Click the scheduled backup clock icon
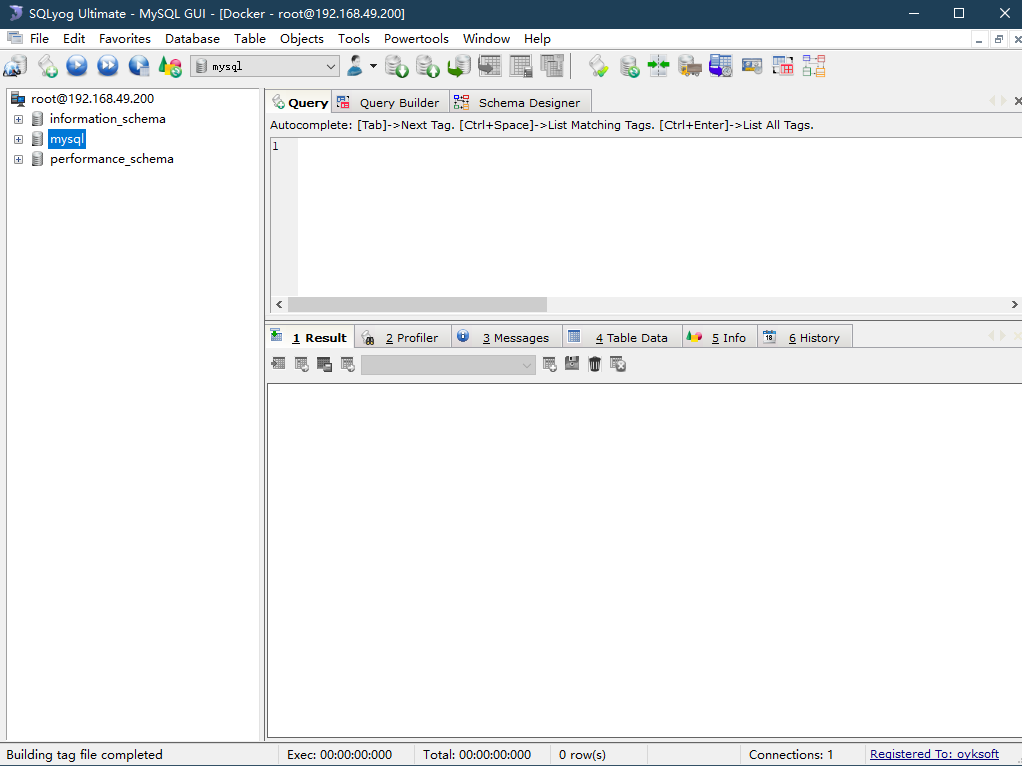Screen dimensions: 1022x766 [721, 66]
